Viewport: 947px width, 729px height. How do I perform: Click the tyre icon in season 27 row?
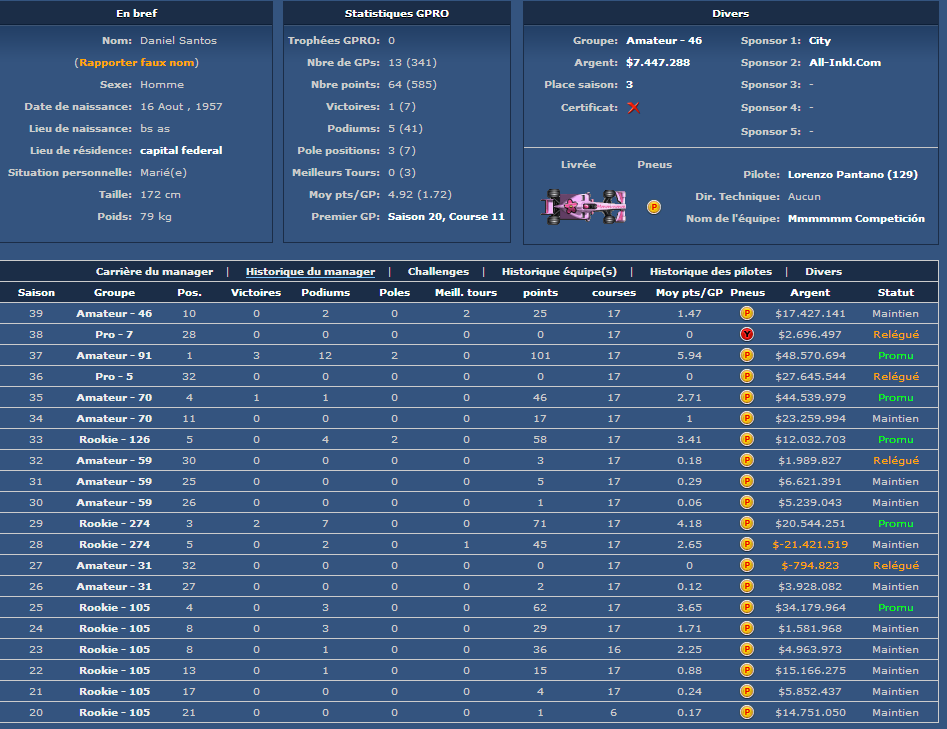click(747, 565)
